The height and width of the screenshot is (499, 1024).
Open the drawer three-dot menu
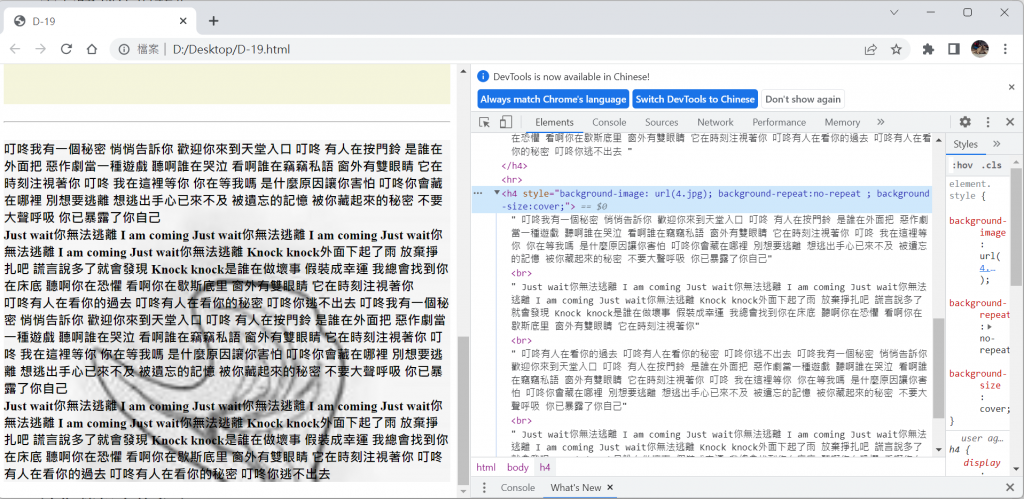tap(485, 487)
